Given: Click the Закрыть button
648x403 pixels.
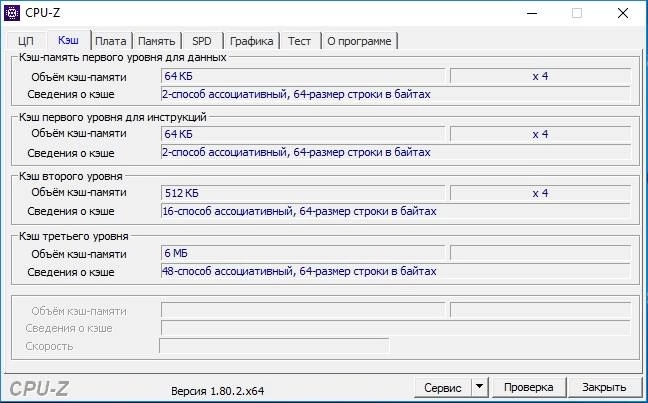Looking at the screenshot, I should [604, 387].
